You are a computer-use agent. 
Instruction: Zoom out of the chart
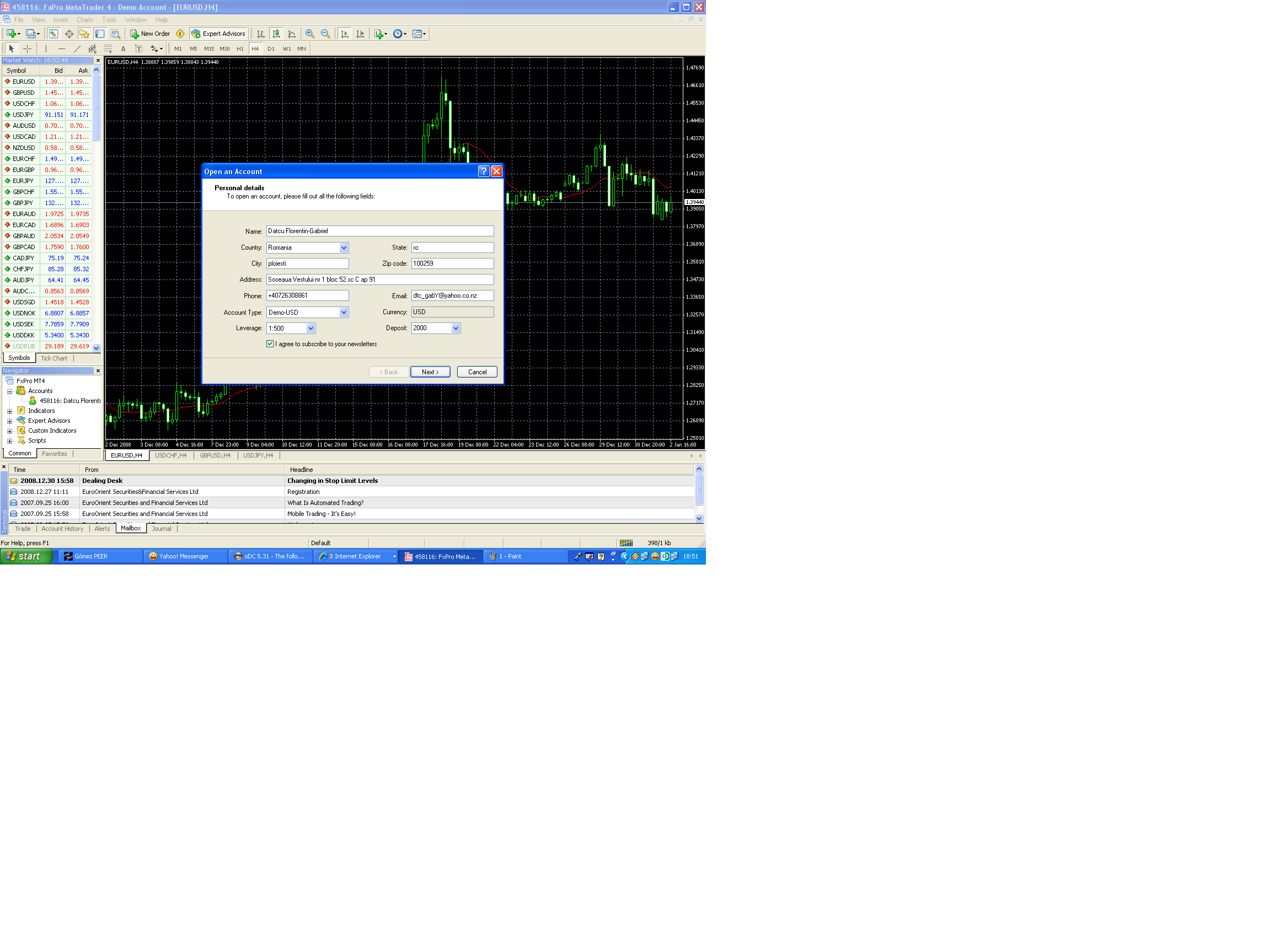tap(325, 34)
